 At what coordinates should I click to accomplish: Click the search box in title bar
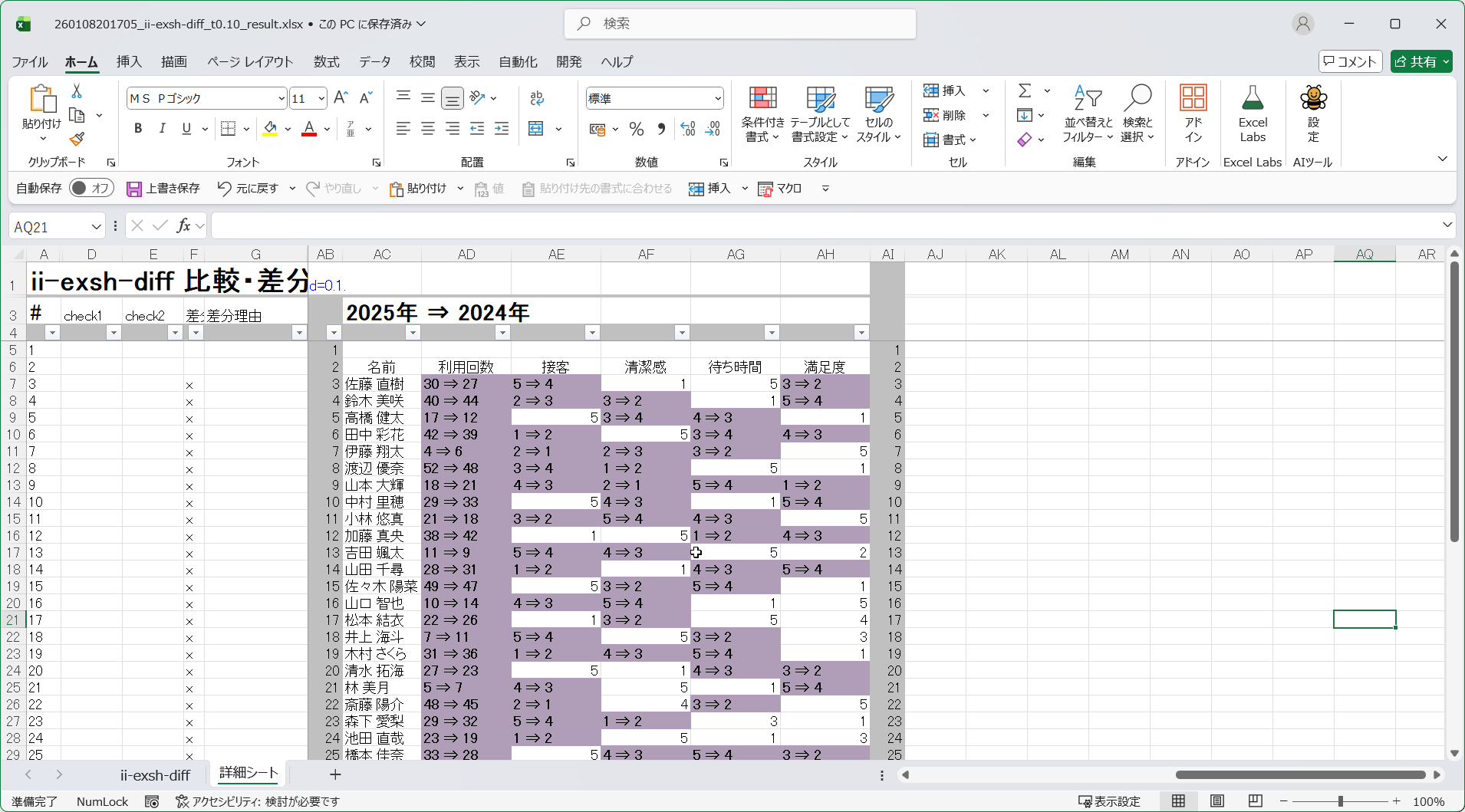pos(740,24)
